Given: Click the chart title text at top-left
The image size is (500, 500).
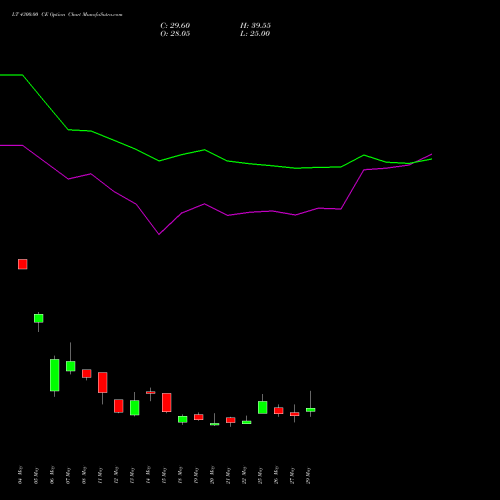Looking at the screenshot, I should (67, 15).
